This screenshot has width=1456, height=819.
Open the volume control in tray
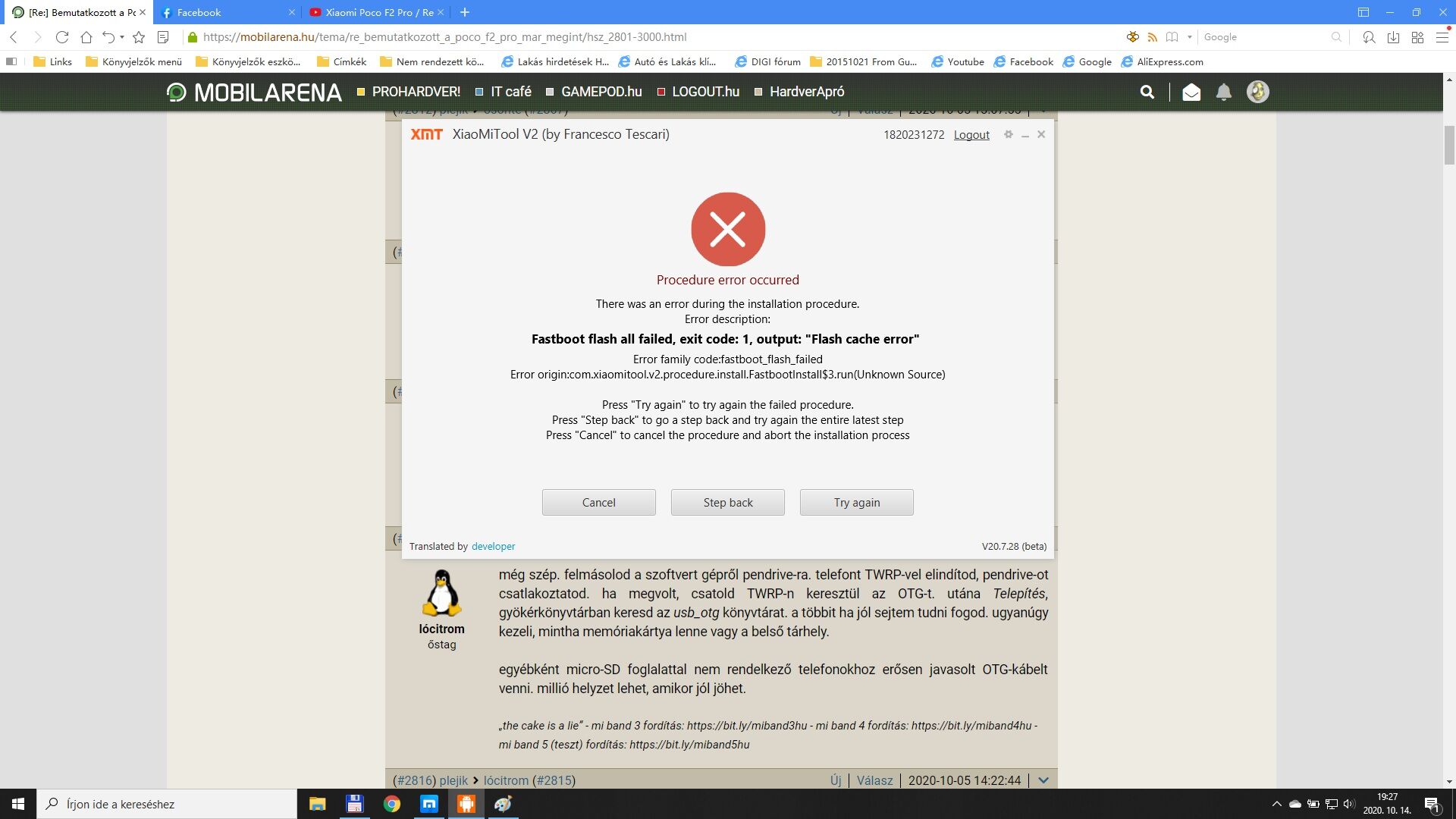point(1349,804)
